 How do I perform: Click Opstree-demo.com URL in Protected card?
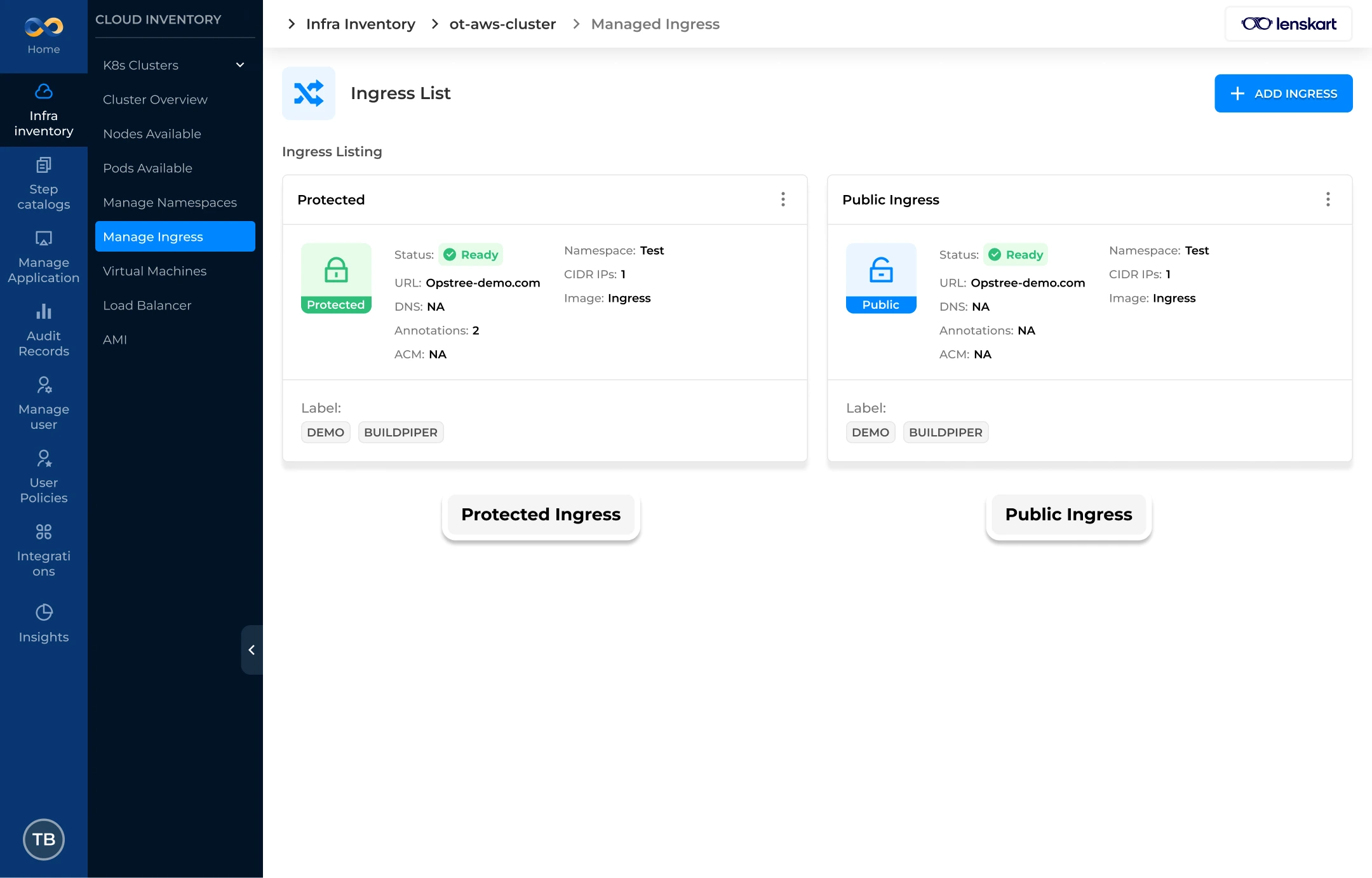coord(483,283)
